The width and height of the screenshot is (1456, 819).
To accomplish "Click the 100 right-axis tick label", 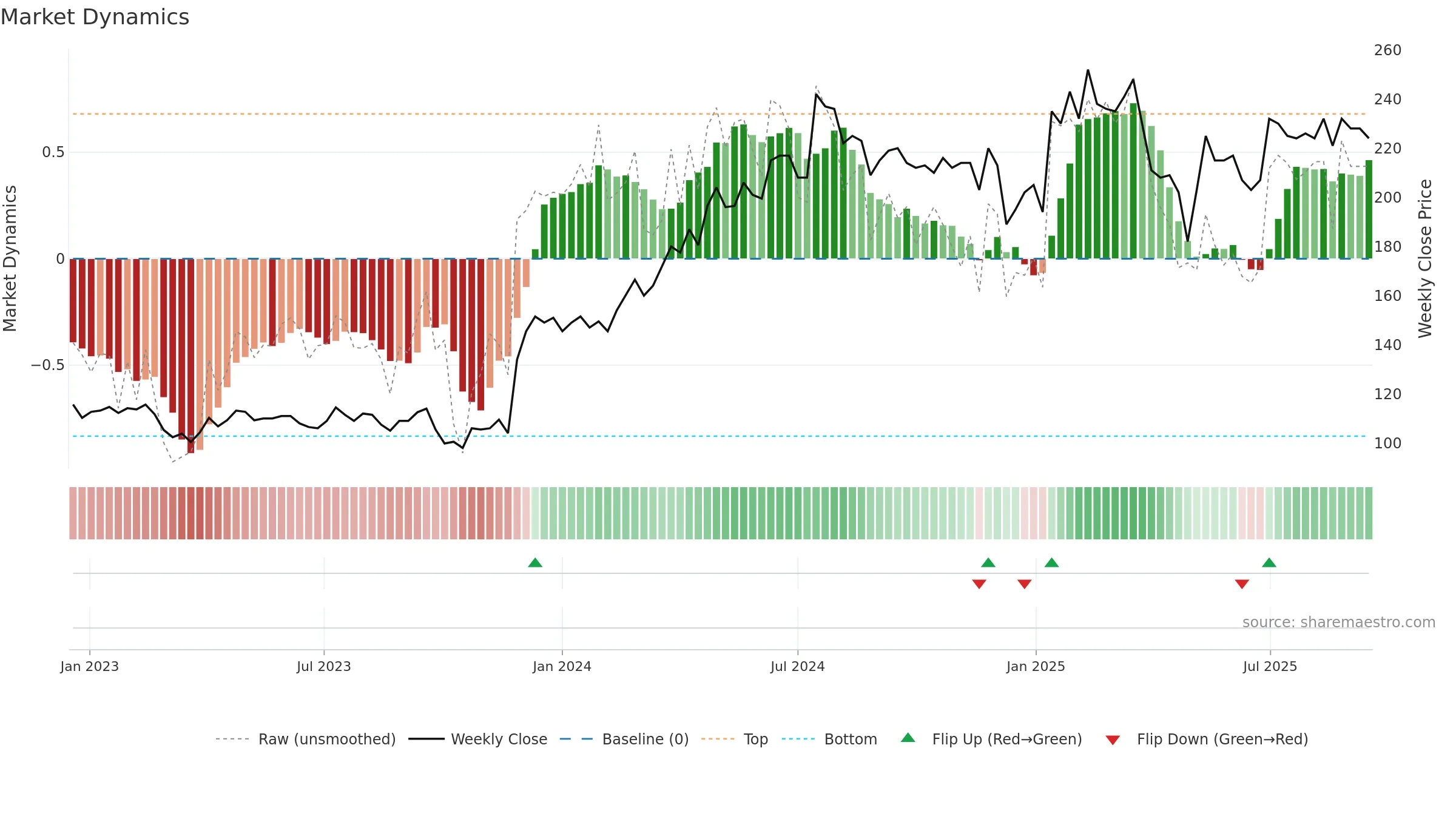I will [x=1388, y=443].
